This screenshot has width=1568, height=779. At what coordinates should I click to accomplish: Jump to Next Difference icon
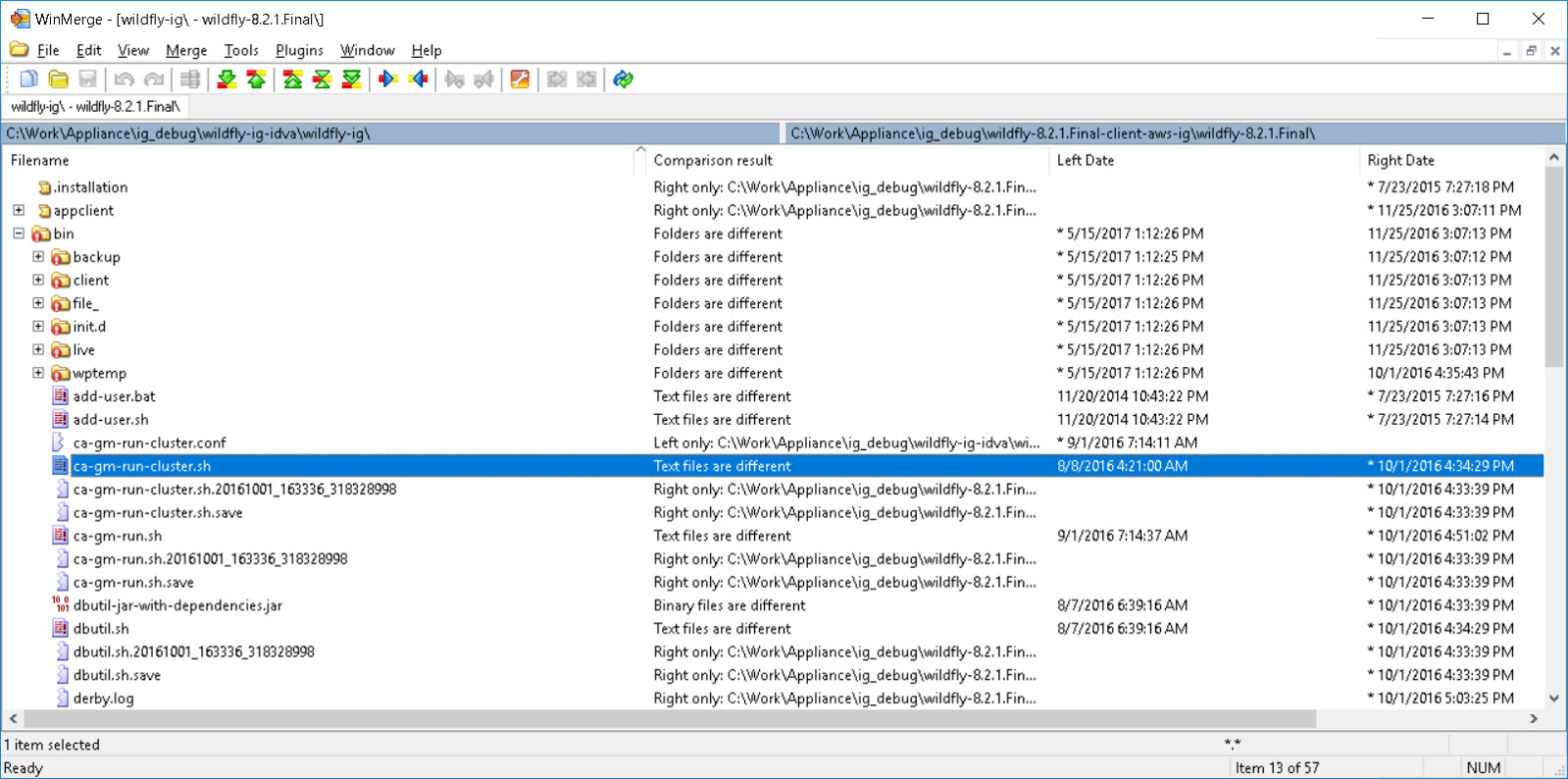tap(228, 79)
